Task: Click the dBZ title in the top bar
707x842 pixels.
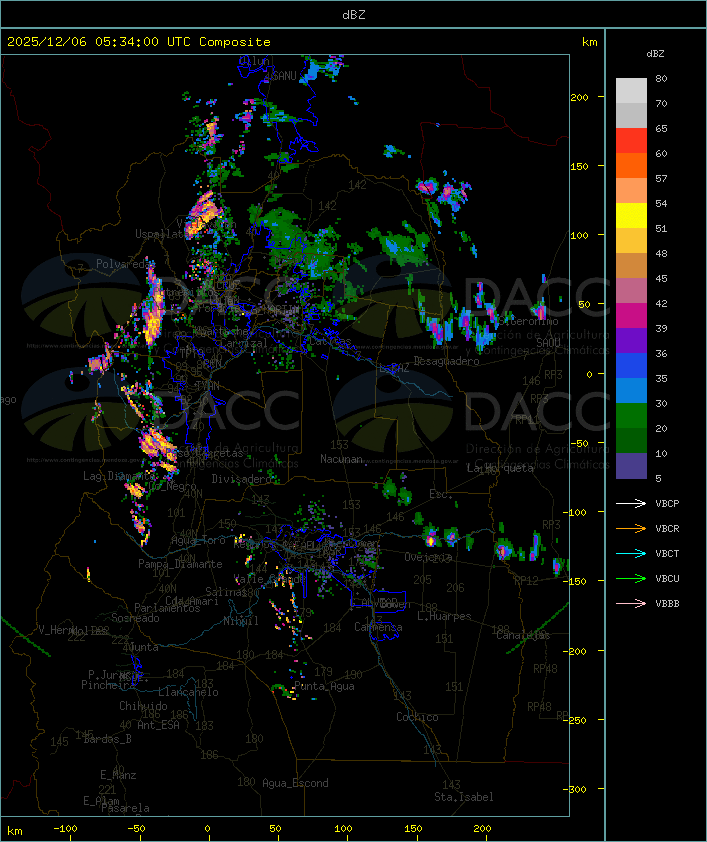Action: 354,15
